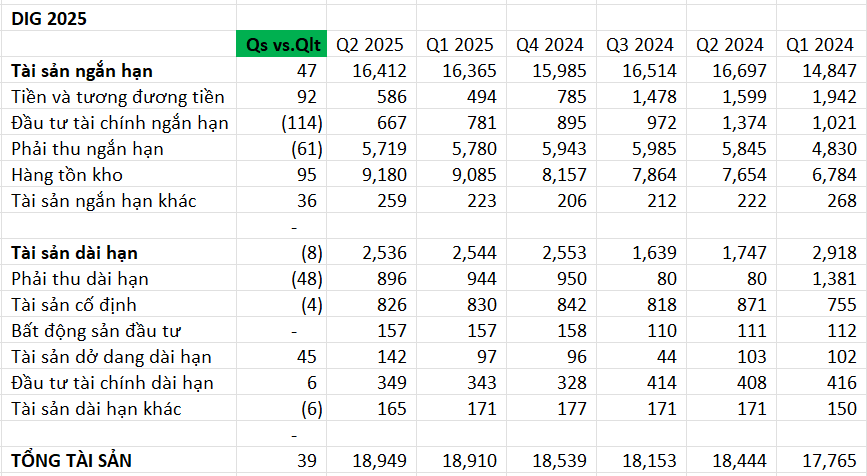Select the cell with value 16,697
The width and height of the screenshot is (867, 476).
pyautogui.click(x=732, y=71)
